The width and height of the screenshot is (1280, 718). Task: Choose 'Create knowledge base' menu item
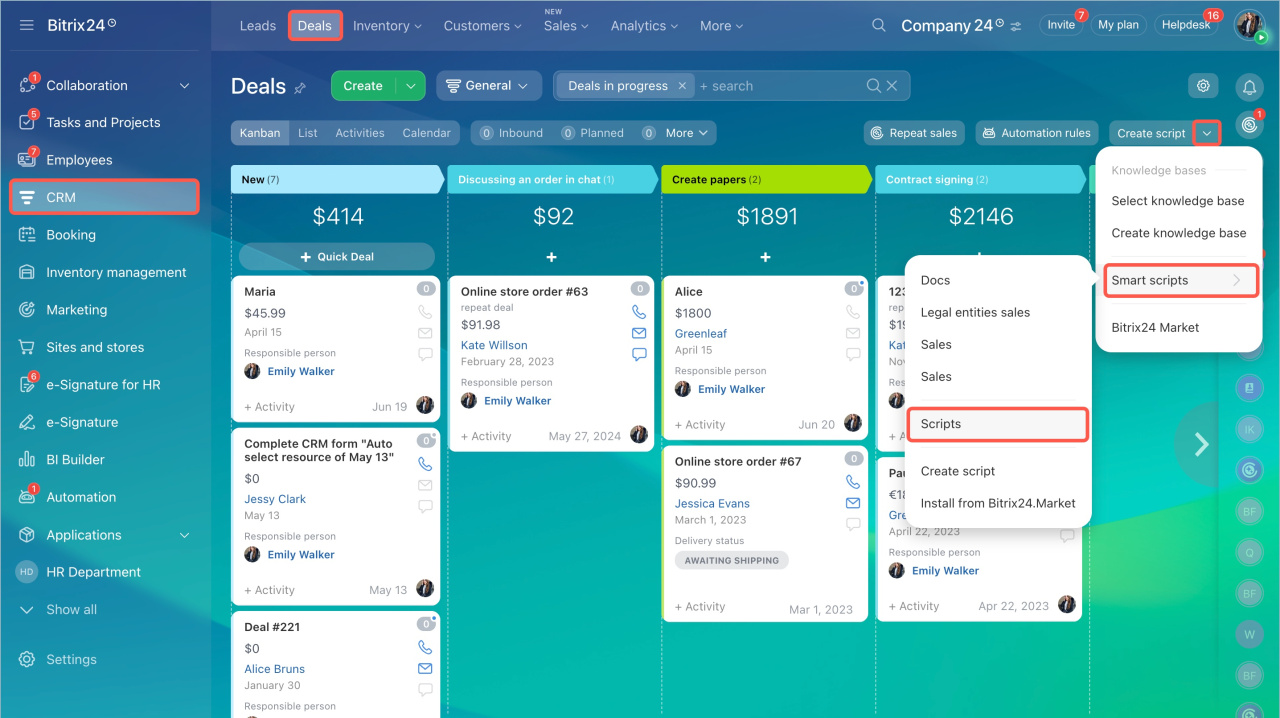(x=1178, y=233)
